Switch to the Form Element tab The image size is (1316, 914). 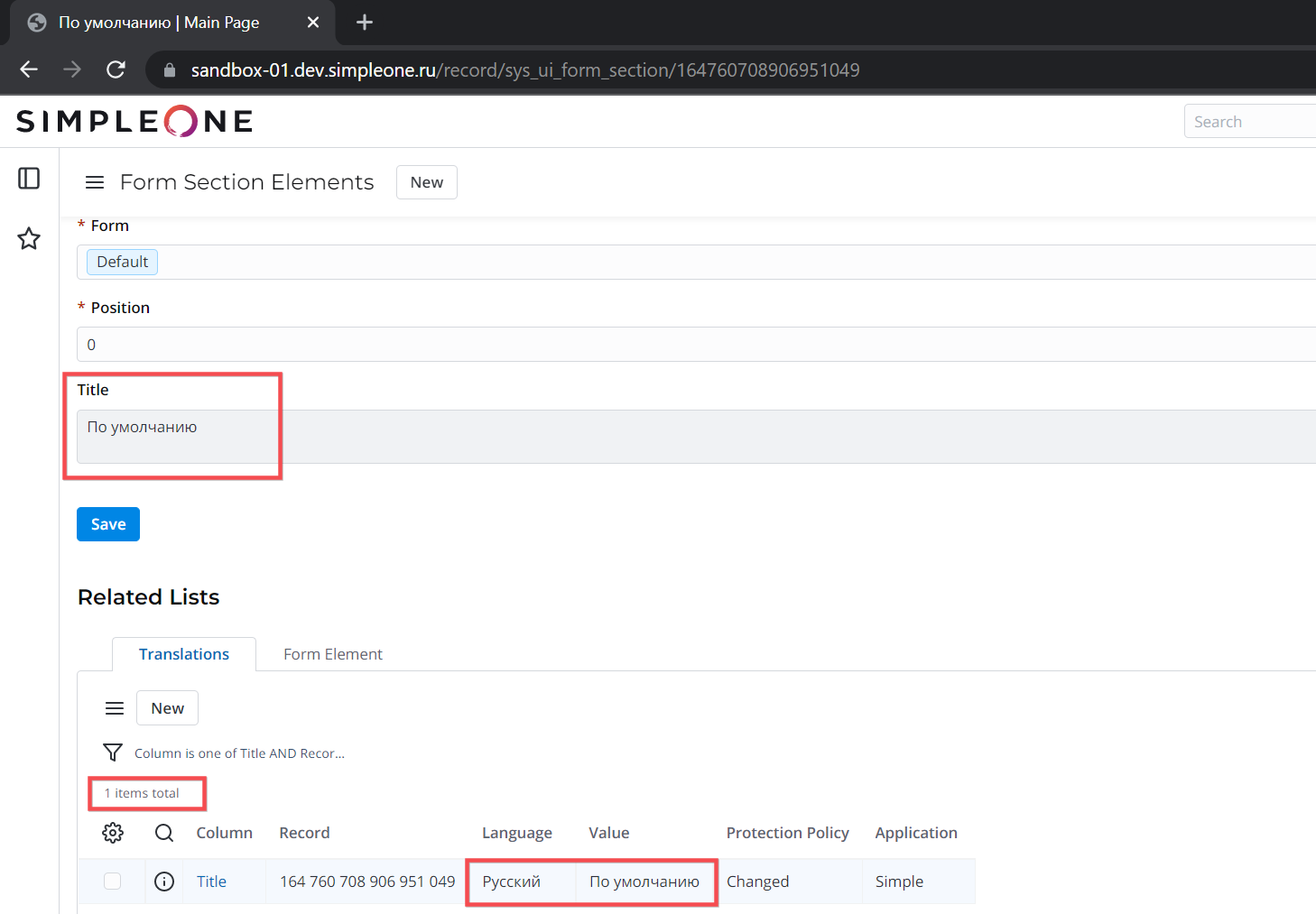[x=332, y=654]
